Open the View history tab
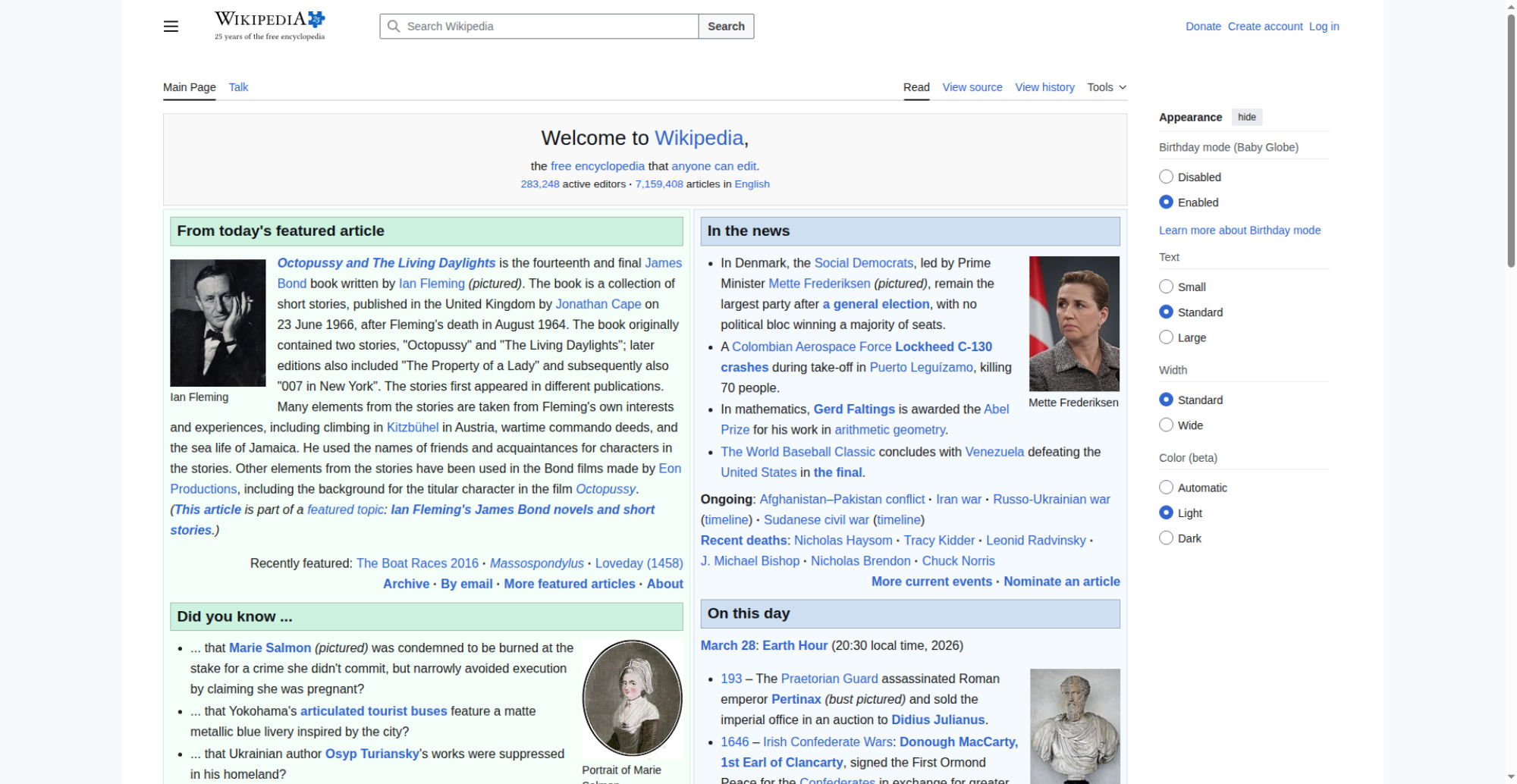Screen dimensions: 1517x784 coord(1044,87)
